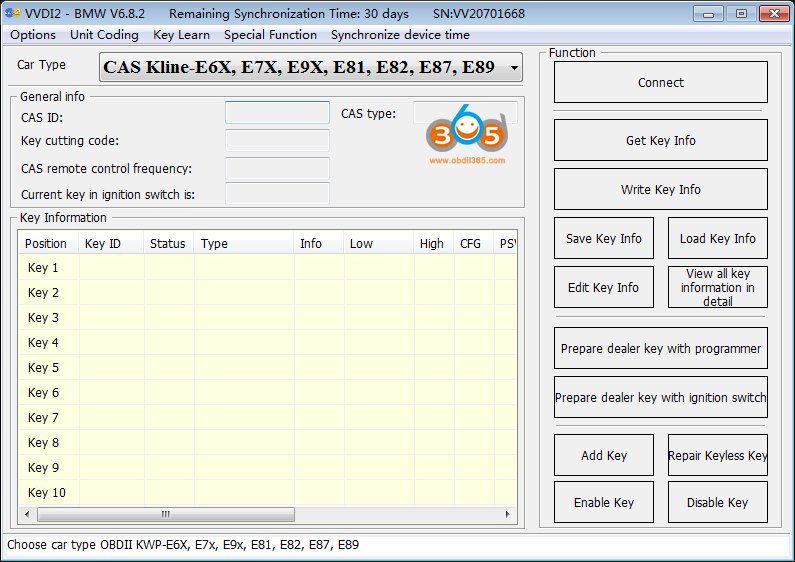Viewport: 795px width, 562px height.
Task: Click the Get Key Info button
Action: pyautogui.click(x=661, y=140)
